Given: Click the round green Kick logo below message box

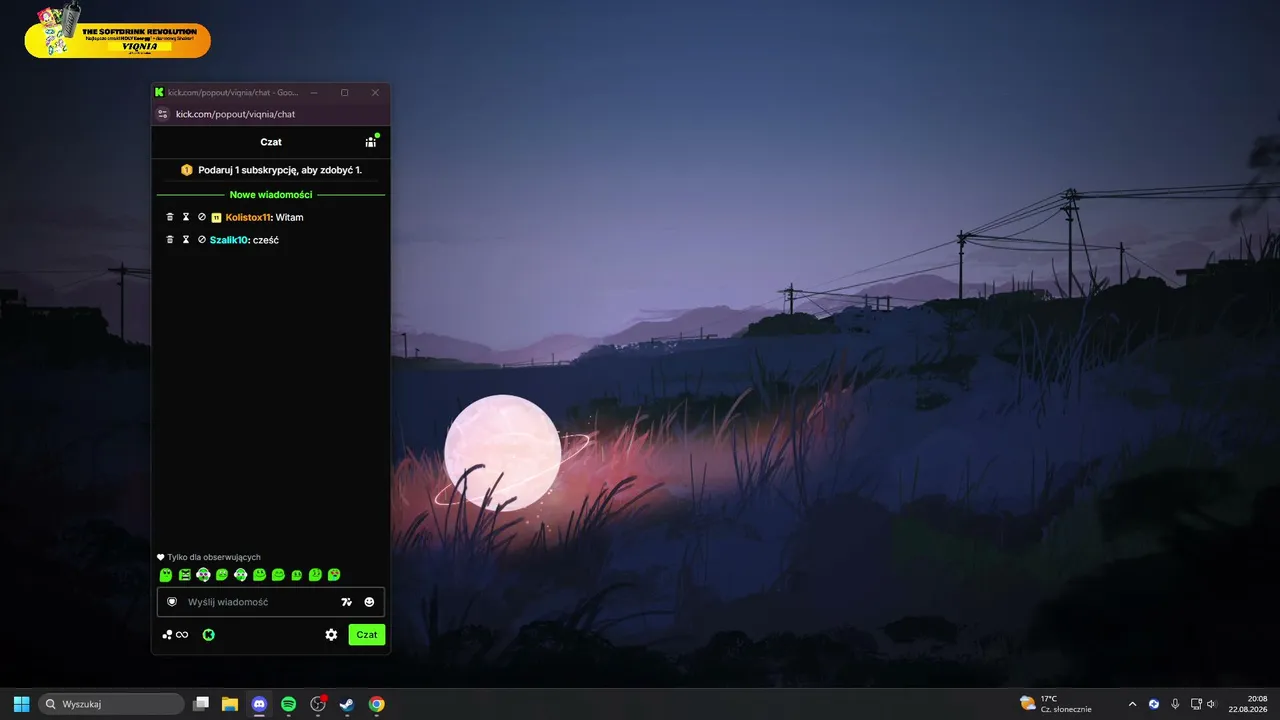Looking at the screenshot, I should click(x=209, y=634).
